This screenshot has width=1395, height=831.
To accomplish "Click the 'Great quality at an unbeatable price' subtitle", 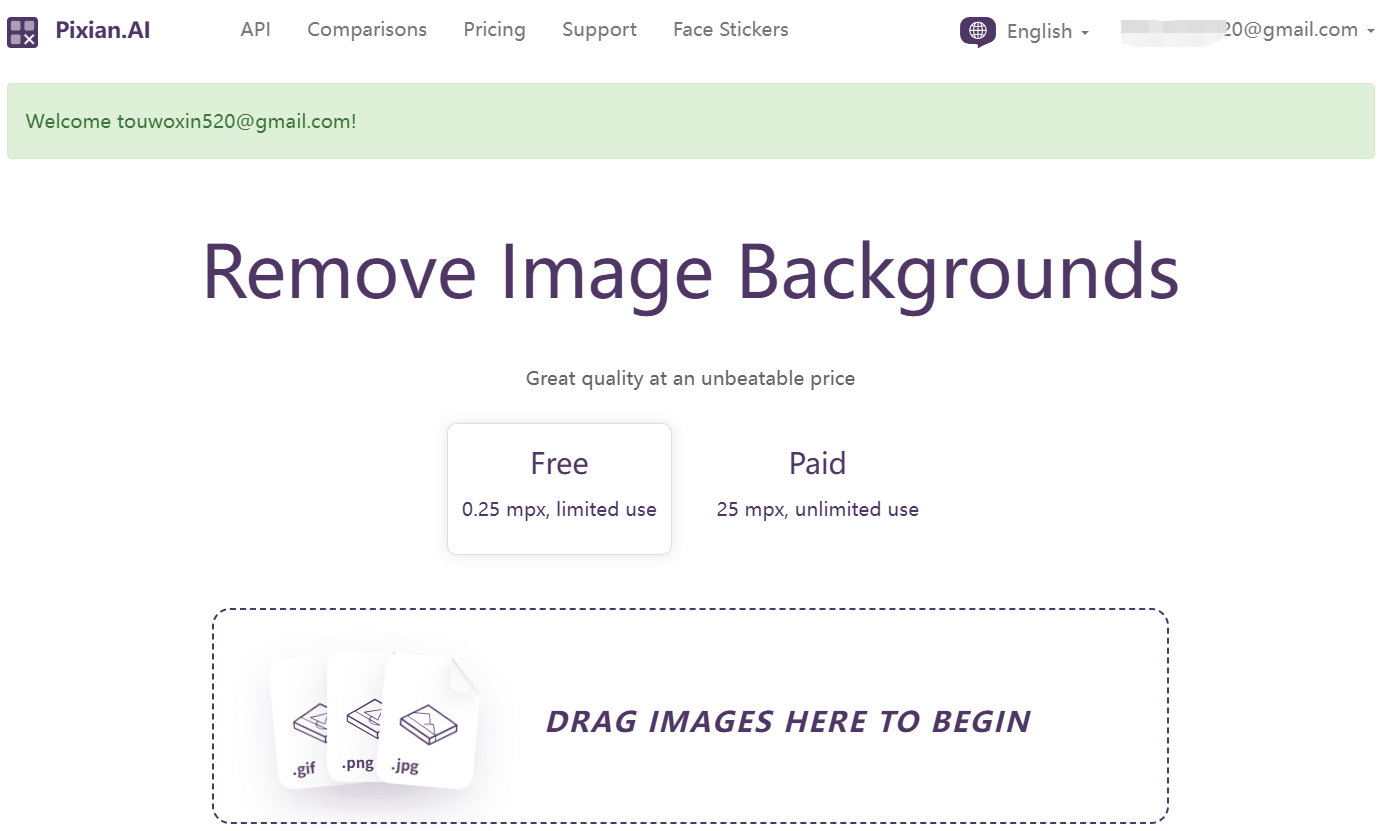I will (690, 379).
